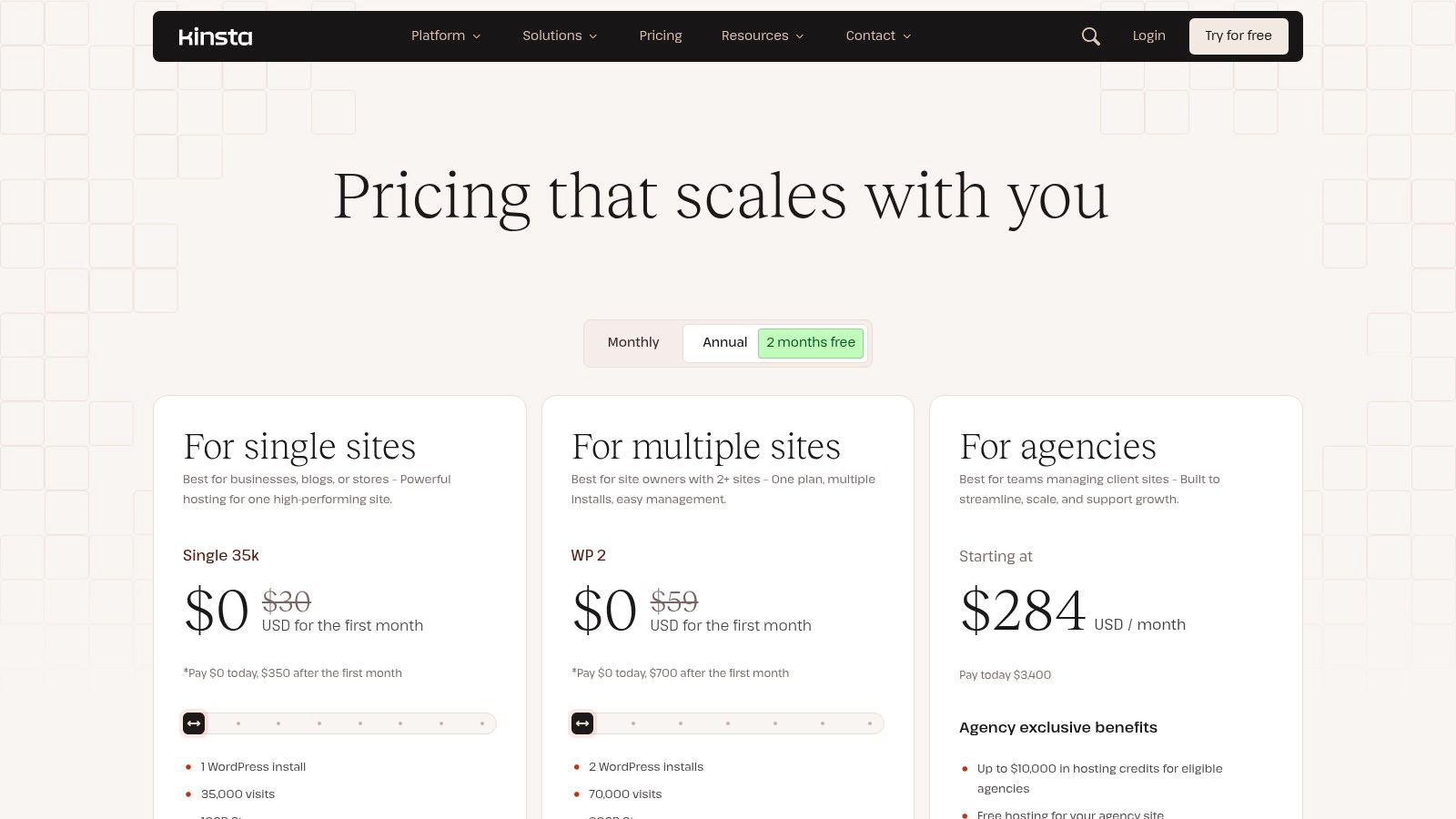Click the Kinsta logo
Screen dimensions: 1456x819
pyautogui.click(x=215, y=35)
